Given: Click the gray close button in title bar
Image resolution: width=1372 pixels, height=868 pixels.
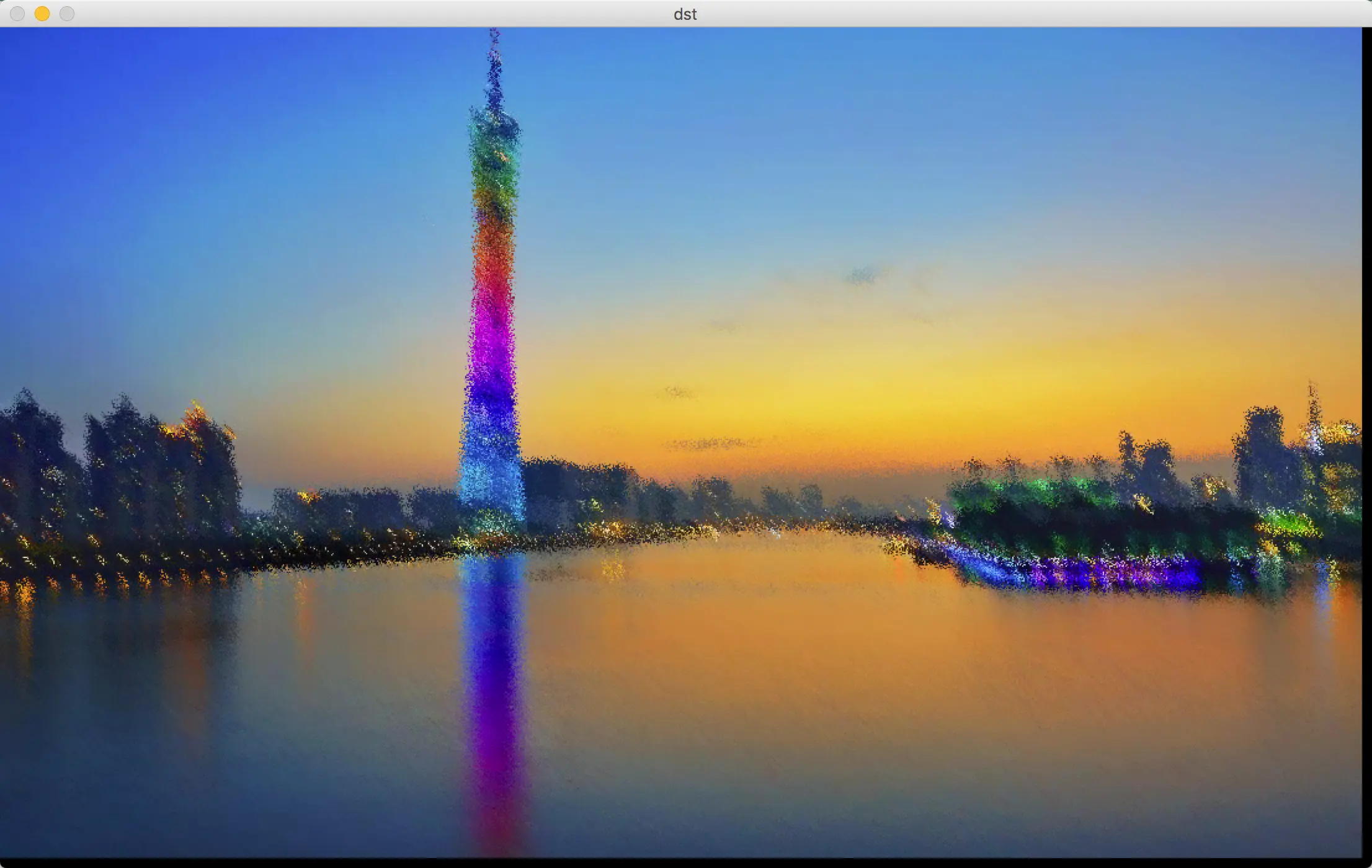Looking at the screenshot, I should pyautogui.click(x=17, y=14).
